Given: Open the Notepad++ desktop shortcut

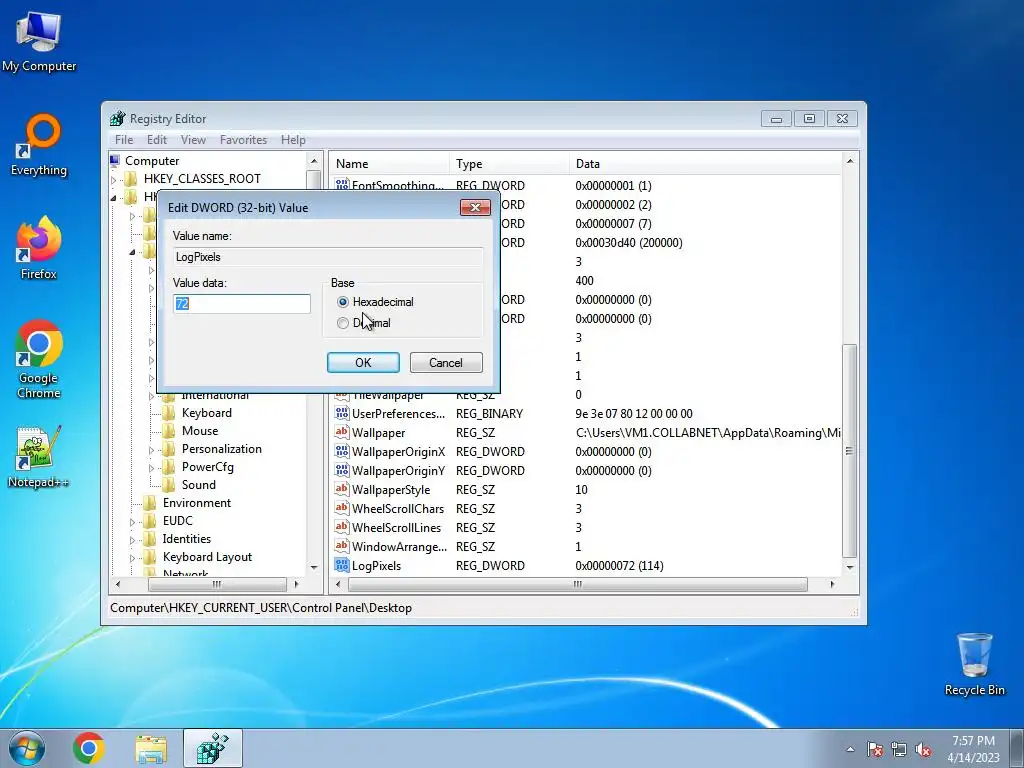Looking at the screenshot, I should coord(38,457).
